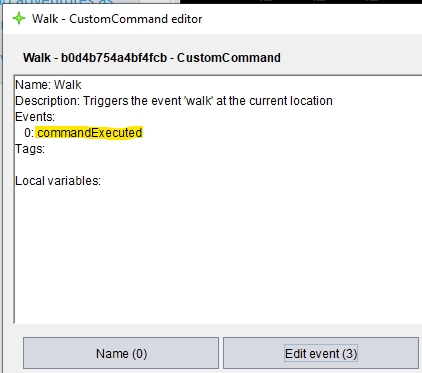This screenshot has height=373, width=422.
Task: Click the word 'CustomCommand' in the bold header
Action: coord(229,58)
